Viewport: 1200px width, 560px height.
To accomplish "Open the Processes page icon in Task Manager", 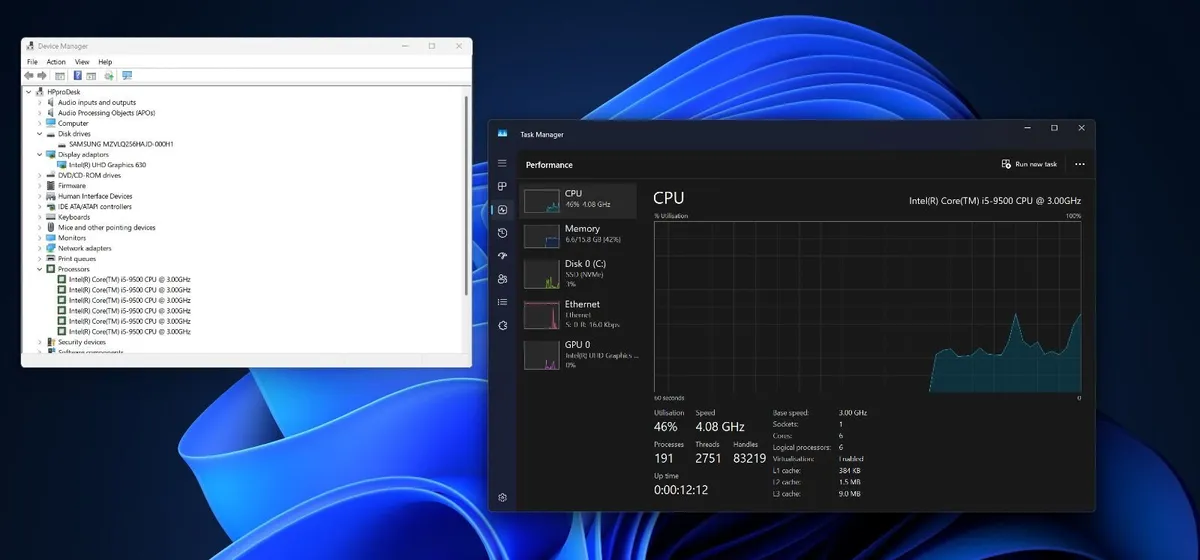I will click(x=502, y=187).
